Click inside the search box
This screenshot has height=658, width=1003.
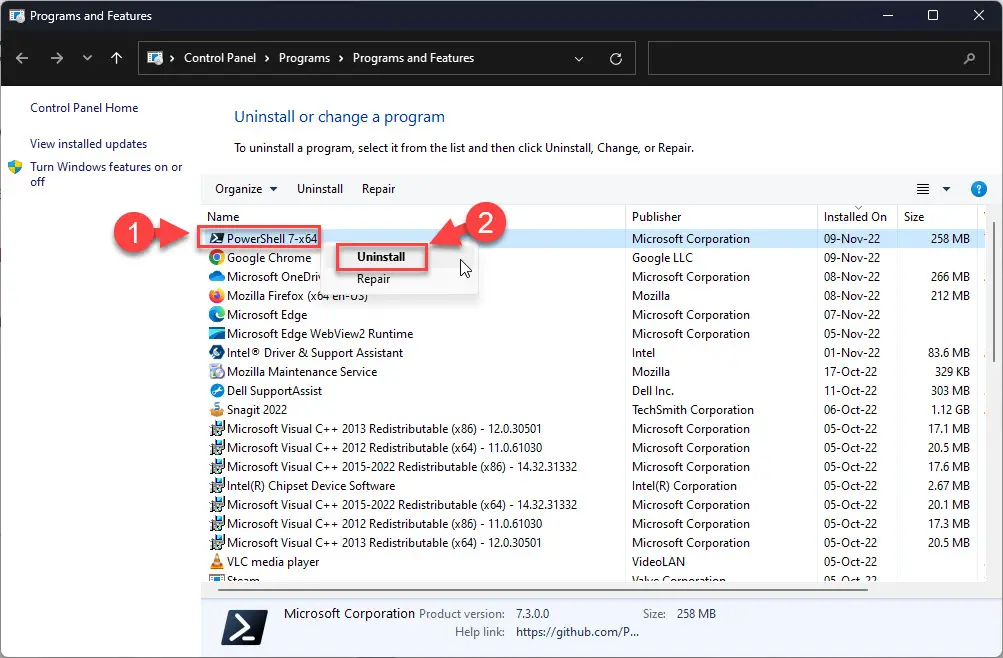click(810, 58)
